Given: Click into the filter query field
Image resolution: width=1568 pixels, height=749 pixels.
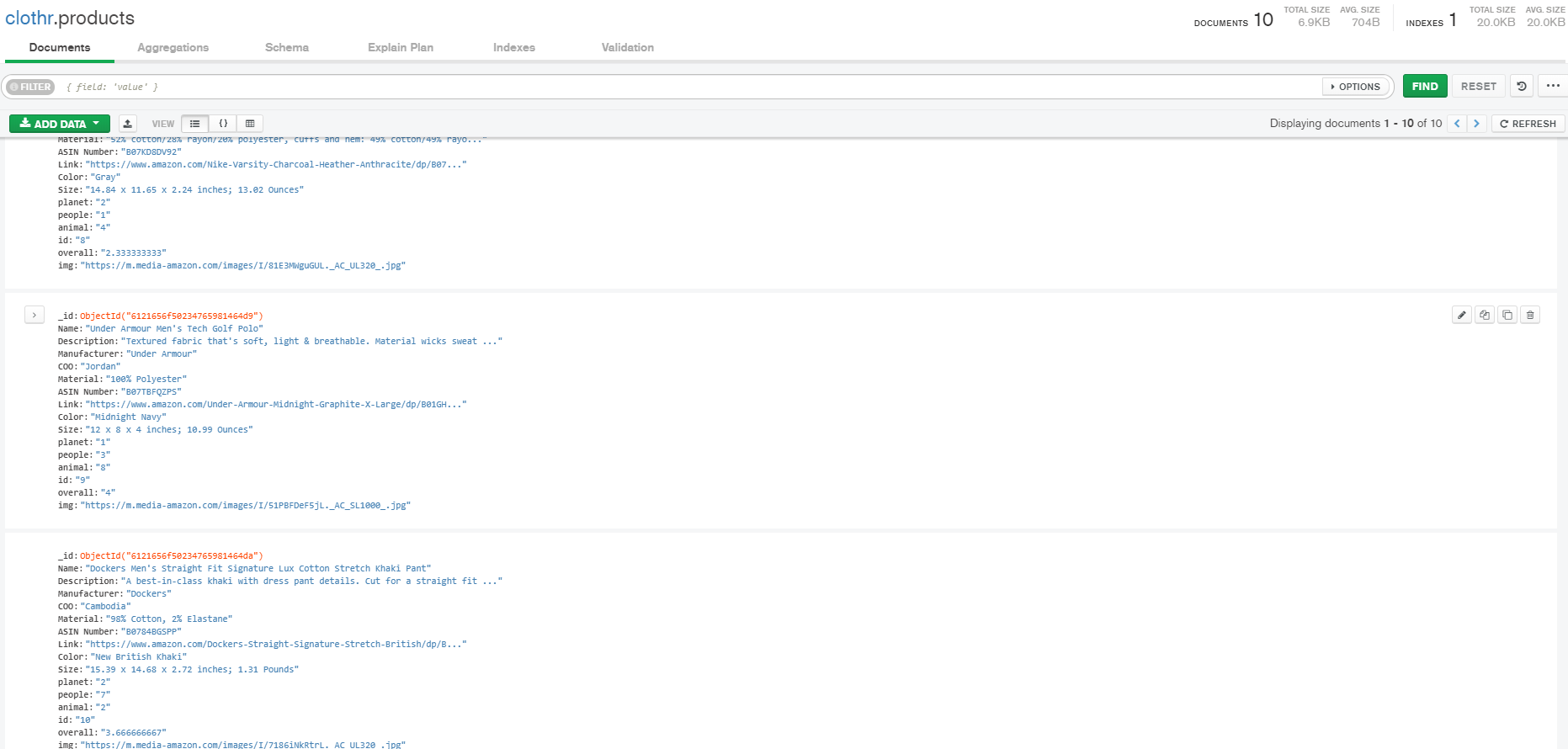Looking at the screenshot, I should pyautogui.click(x=690, y=87).
